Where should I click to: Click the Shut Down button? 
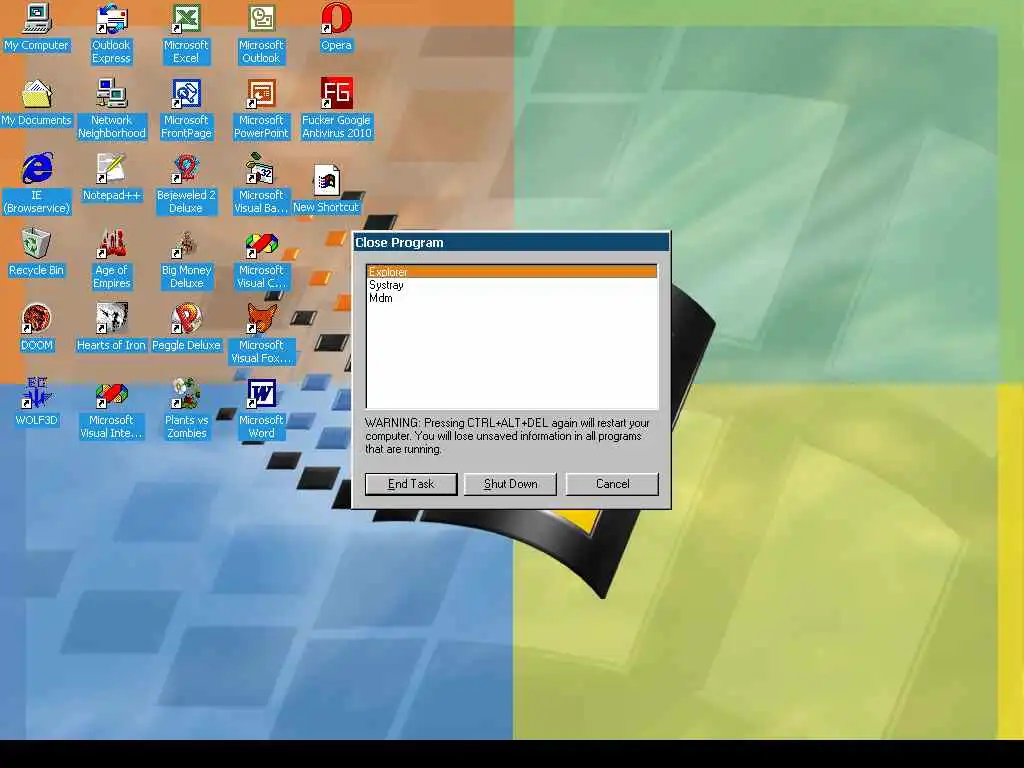(x=510, y=484)
